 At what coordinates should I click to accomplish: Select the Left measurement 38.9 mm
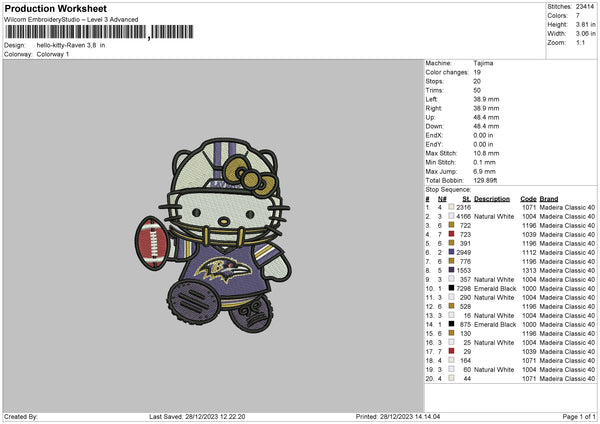tap(486, 99)
